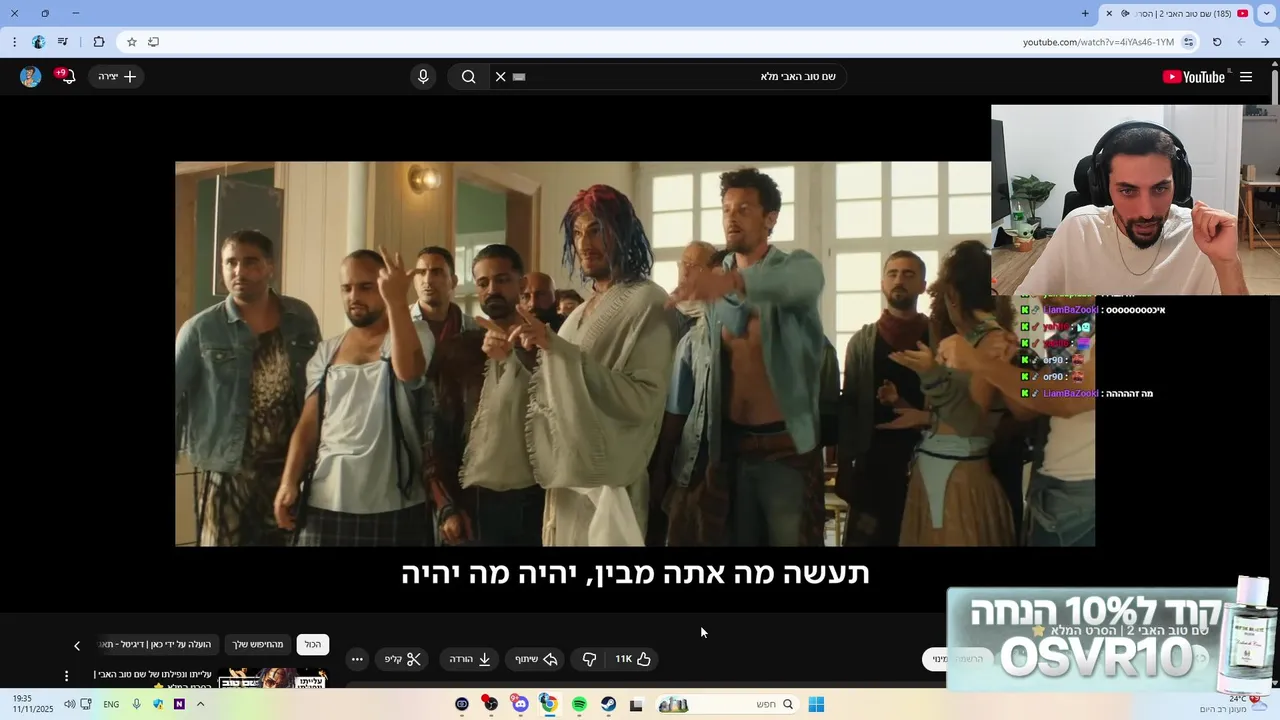1280x720 pixels.
Task: Reload the page in the browser
Action: [x=1217, y=42]
